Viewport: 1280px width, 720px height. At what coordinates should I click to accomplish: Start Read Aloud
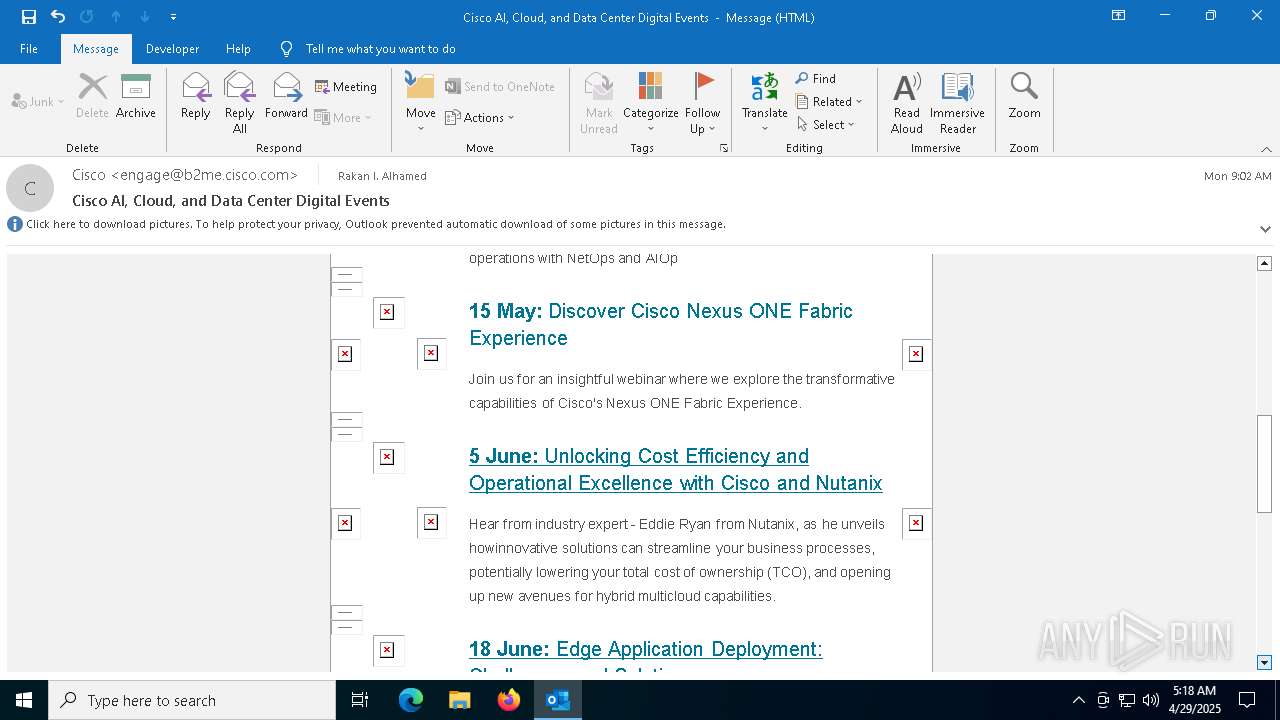tap(907, 103)
